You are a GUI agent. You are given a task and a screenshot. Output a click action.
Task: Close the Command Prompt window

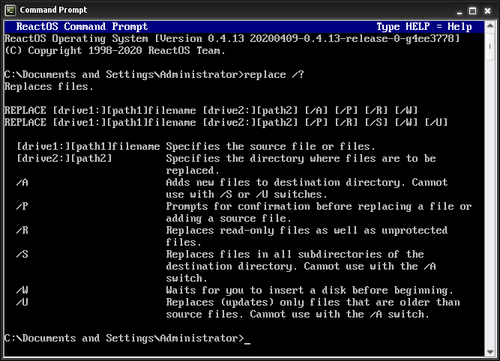pos(487,11)
